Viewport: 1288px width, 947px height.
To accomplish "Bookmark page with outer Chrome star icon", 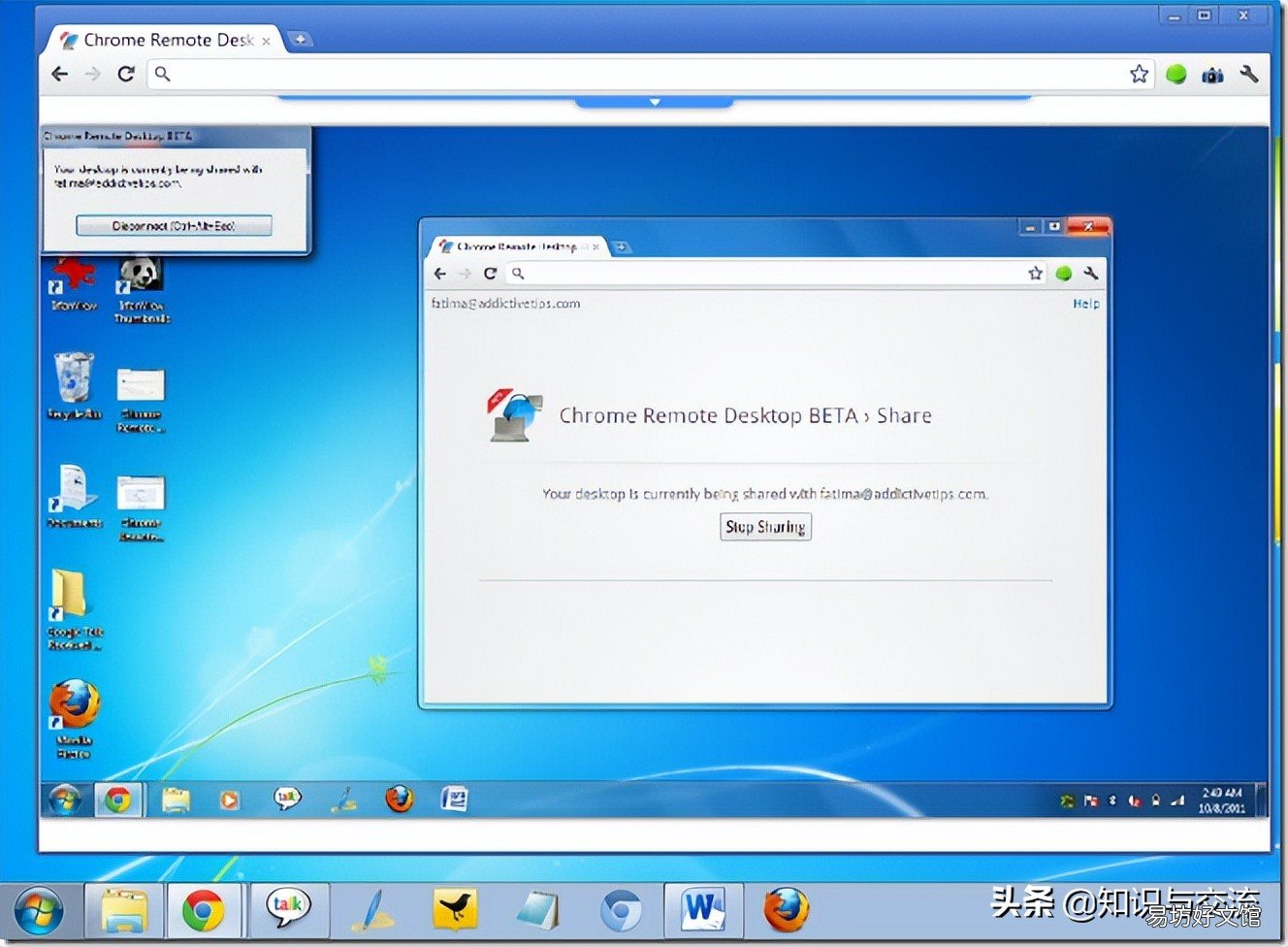I will pyautogui.click(x=1139, y=74).
